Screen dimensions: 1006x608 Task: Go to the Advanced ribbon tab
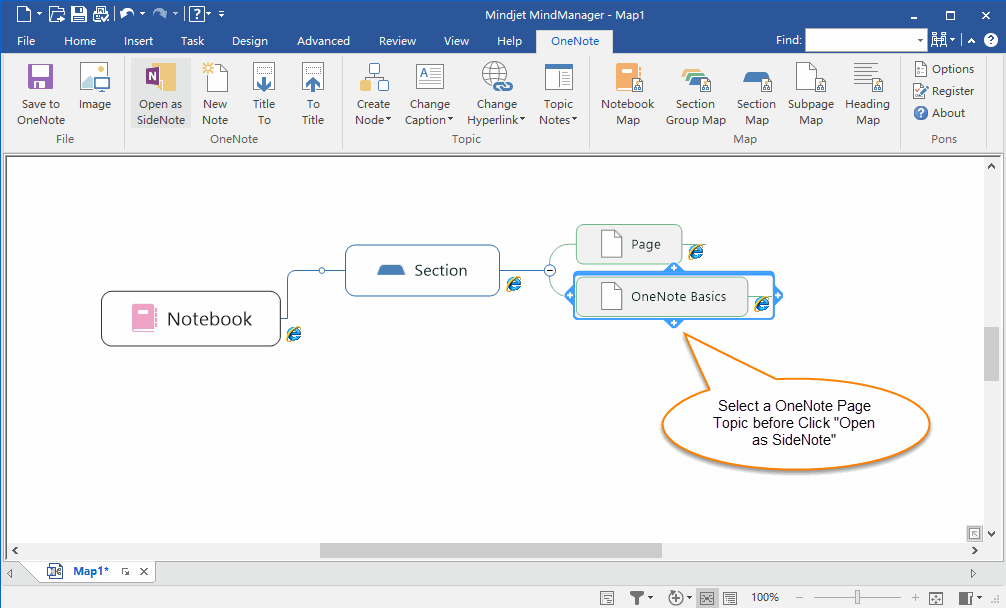(323, 41)
